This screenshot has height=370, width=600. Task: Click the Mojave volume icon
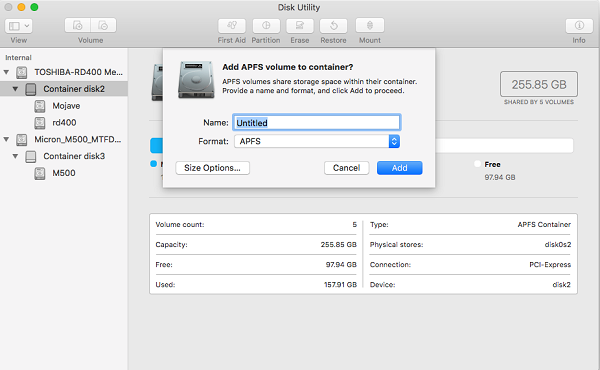click(x=40, y=106)
